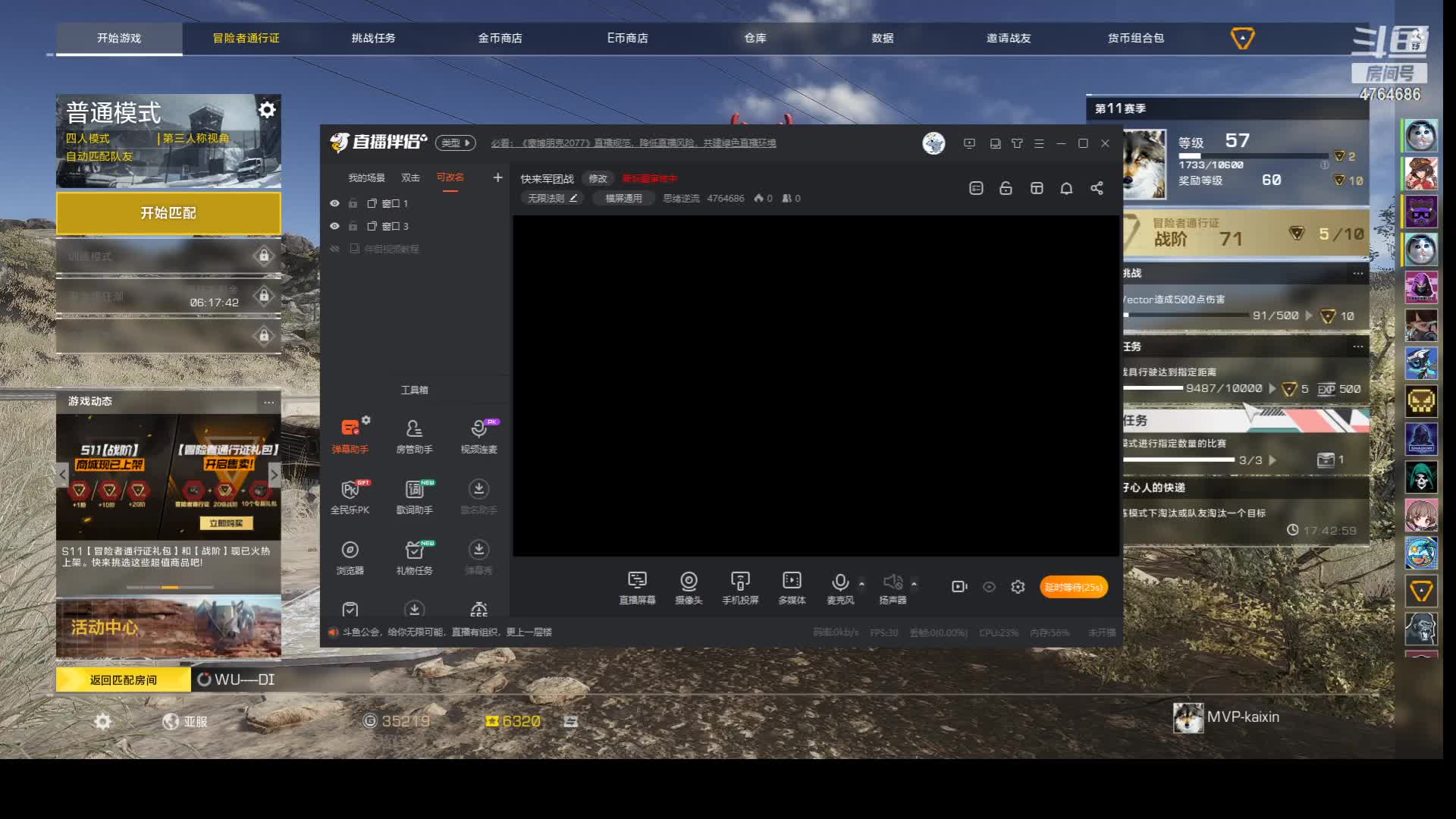This screenshot has width=1456, height=819.
Task: Open the 歌词助手 lyrics assistant tool
Action: [414, 497]
